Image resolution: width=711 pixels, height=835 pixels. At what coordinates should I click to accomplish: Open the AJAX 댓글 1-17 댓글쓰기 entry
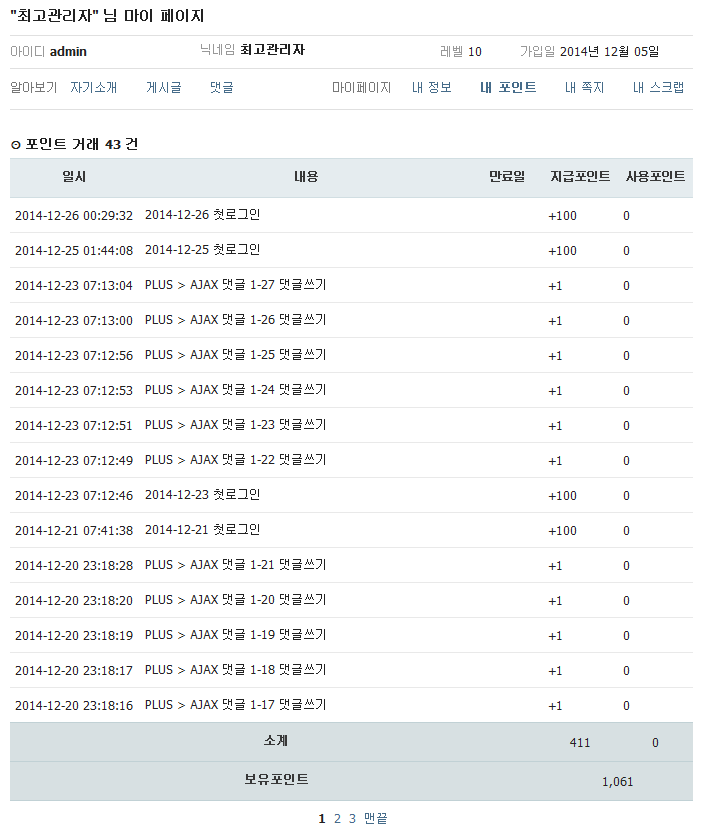point(235,705)
